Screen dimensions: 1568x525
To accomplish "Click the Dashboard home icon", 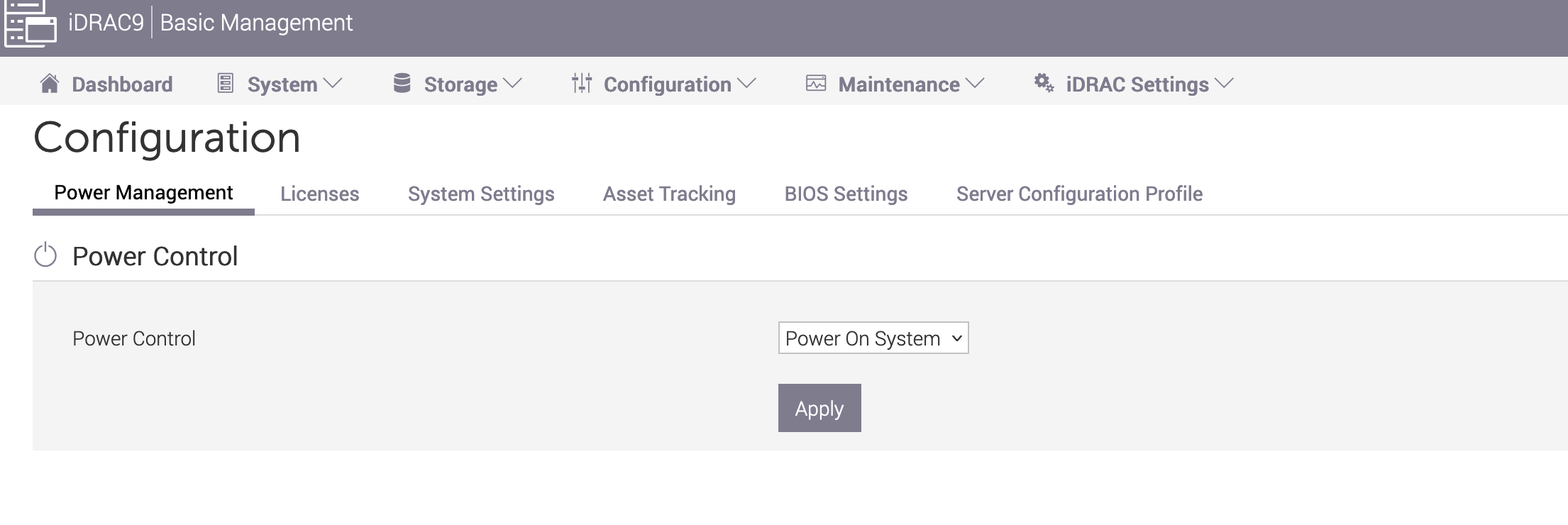I will (x=49, y=84).
